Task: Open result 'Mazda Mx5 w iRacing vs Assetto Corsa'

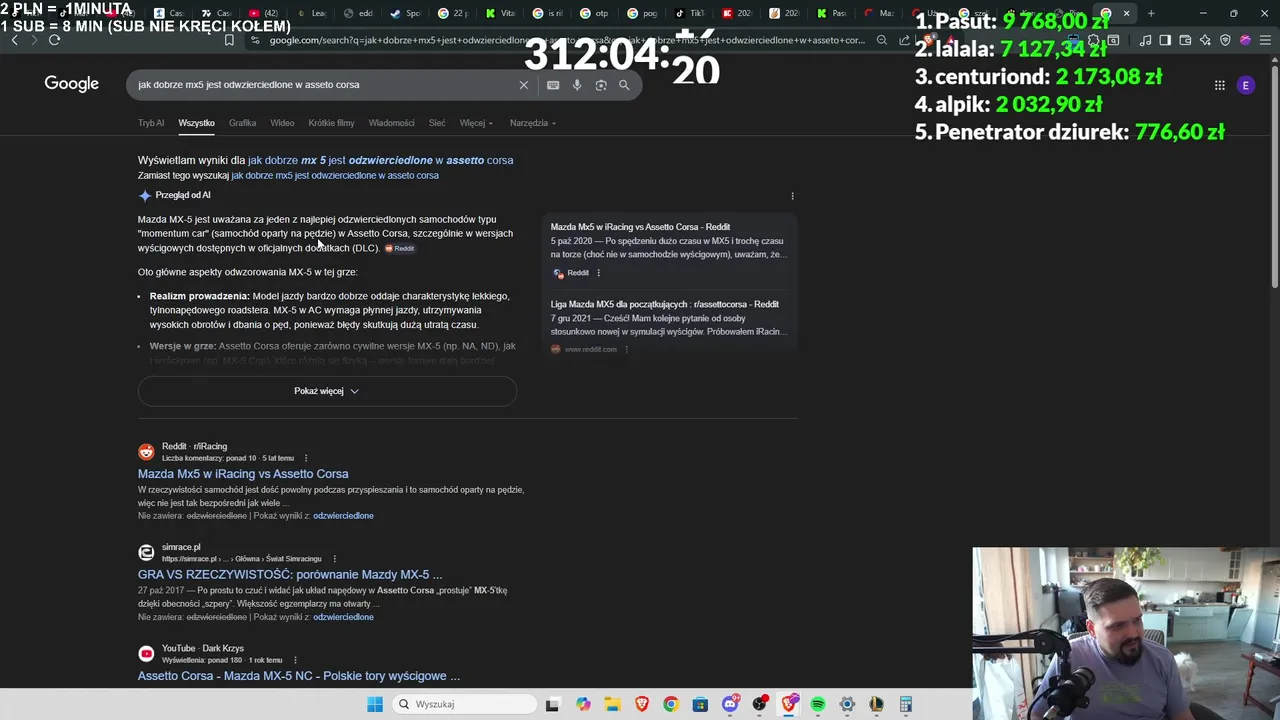Action: pyautogui.click(x=243, y=474)
